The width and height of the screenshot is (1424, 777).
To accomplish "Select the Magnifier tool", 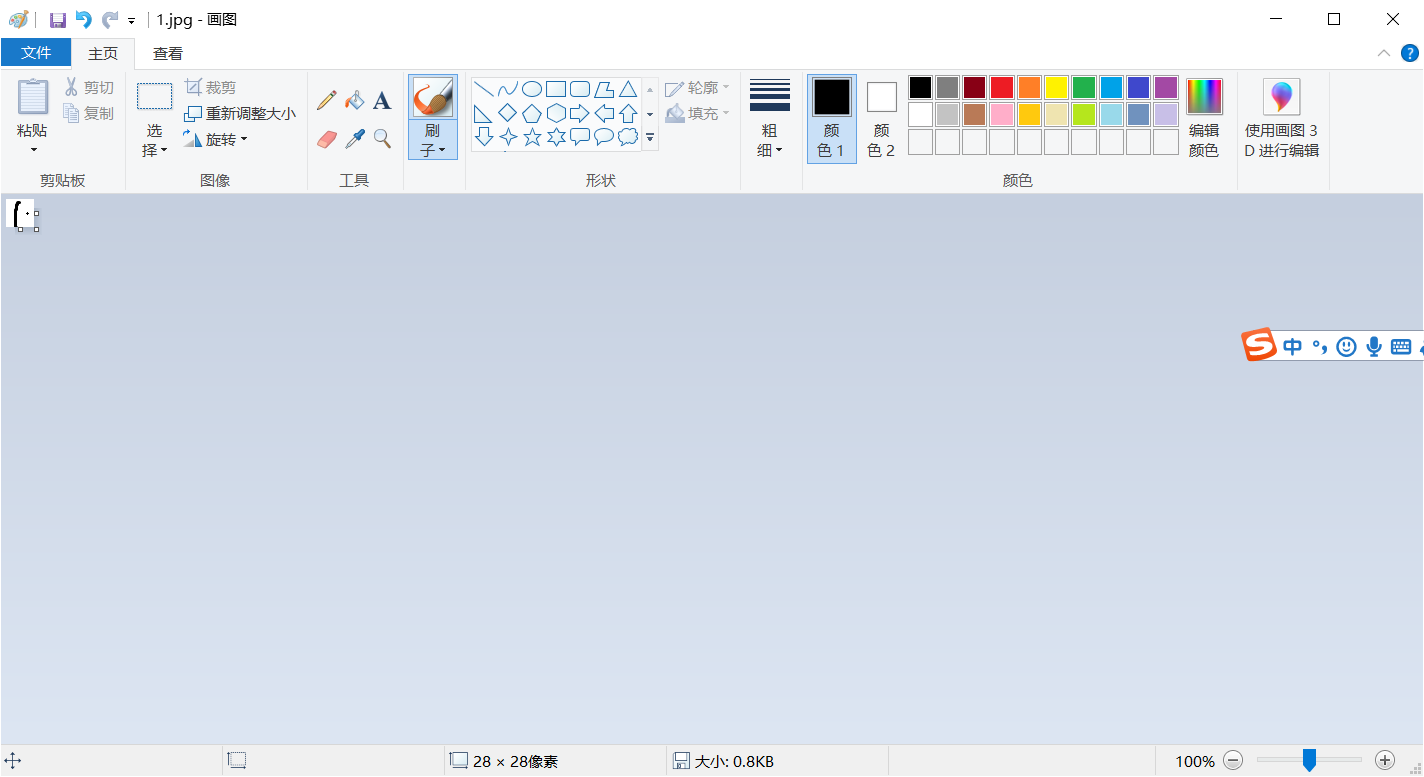I will click(382, 138).
